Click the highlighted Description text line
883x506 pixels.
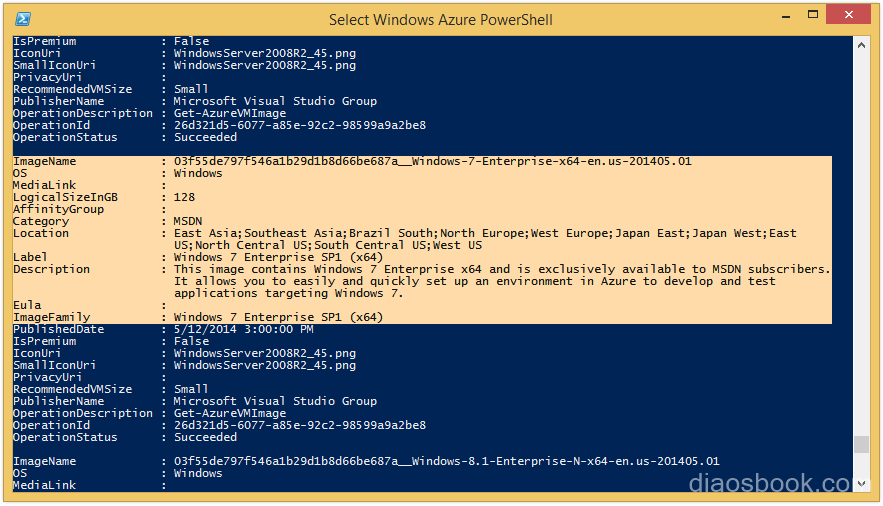[x=502, y=270]
